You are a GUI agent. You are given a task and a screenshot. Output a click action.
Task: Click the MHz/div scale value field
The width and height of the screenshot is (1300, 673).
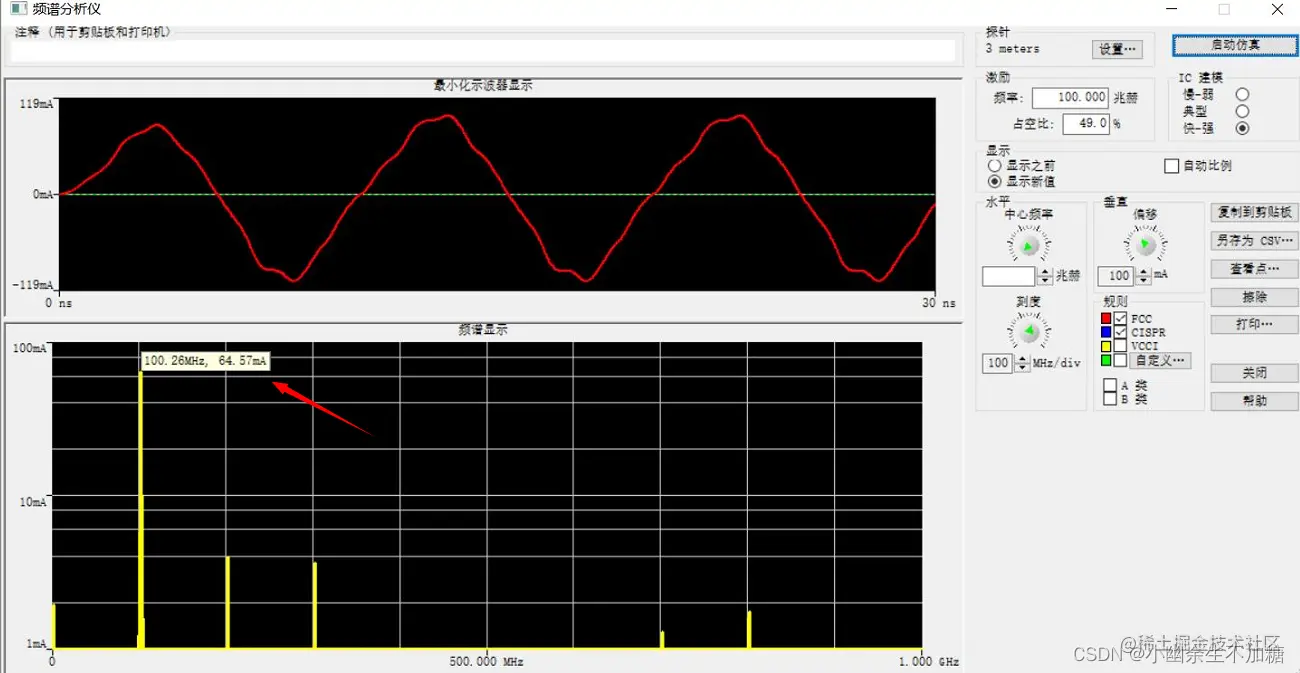tap(998, 363)
